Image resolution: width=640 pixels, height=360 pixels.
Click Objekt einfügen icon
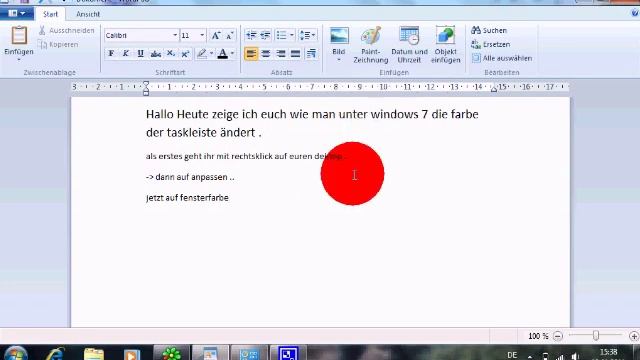coord(445,45)
